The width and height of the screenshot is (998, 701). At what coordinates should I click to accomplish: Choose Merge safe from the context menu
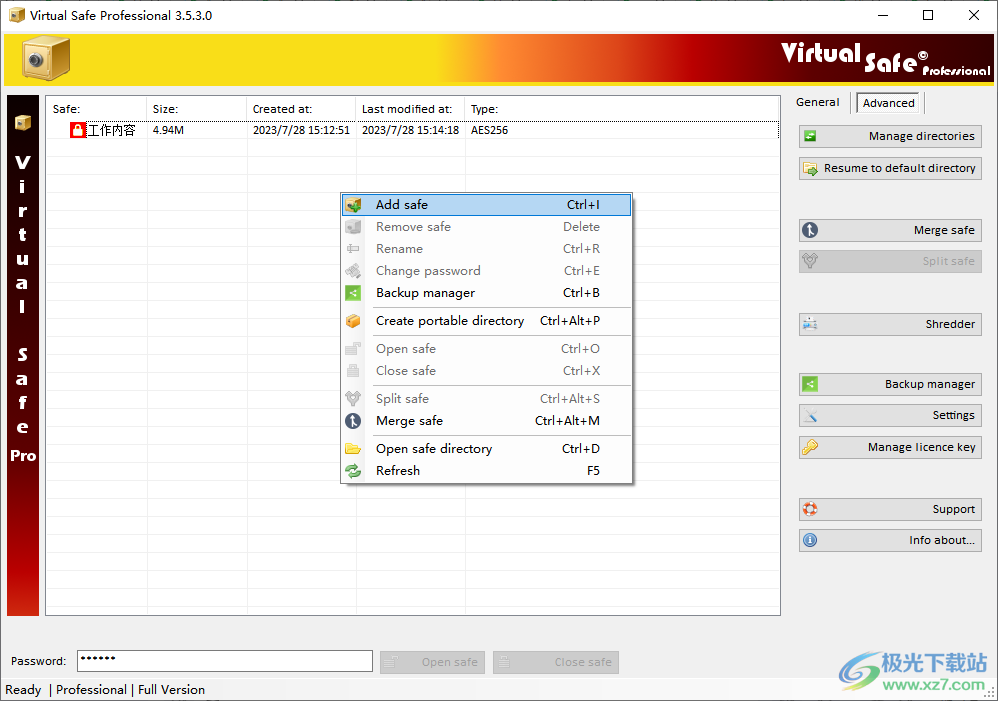point(487,421)
